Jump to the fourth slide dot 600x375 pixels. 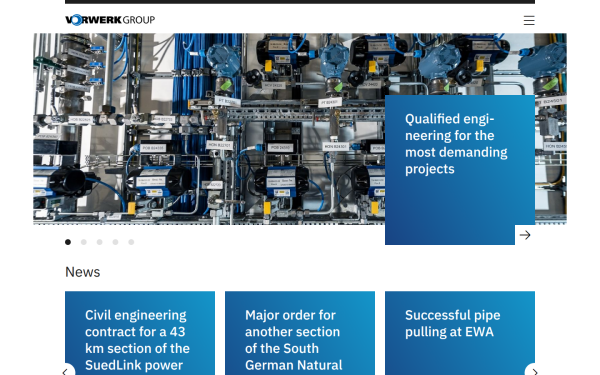point(115,242)
